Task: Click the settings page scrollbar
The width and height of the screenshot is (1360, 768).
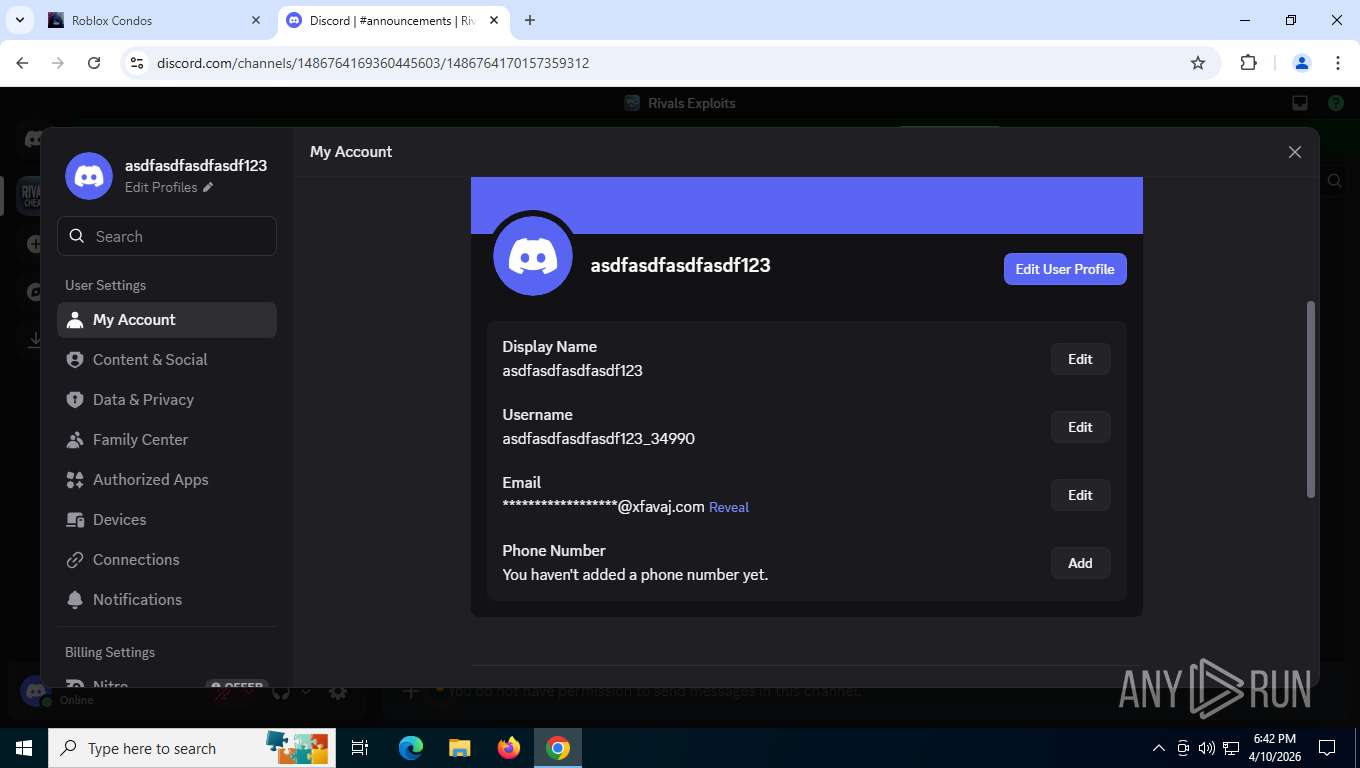Action: (x=1311, y=398)
